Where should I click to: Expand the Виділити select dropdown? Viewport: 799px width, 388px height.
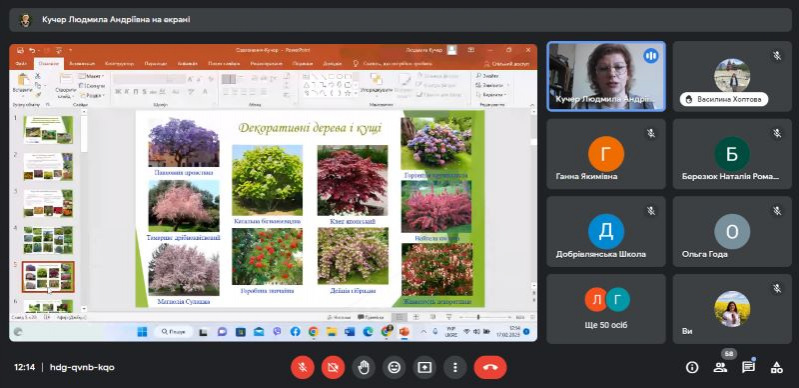click(x=491, y=95)
